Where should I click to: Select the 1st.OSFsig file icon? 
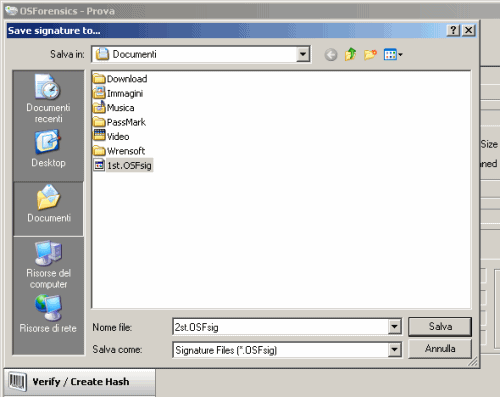99,165
